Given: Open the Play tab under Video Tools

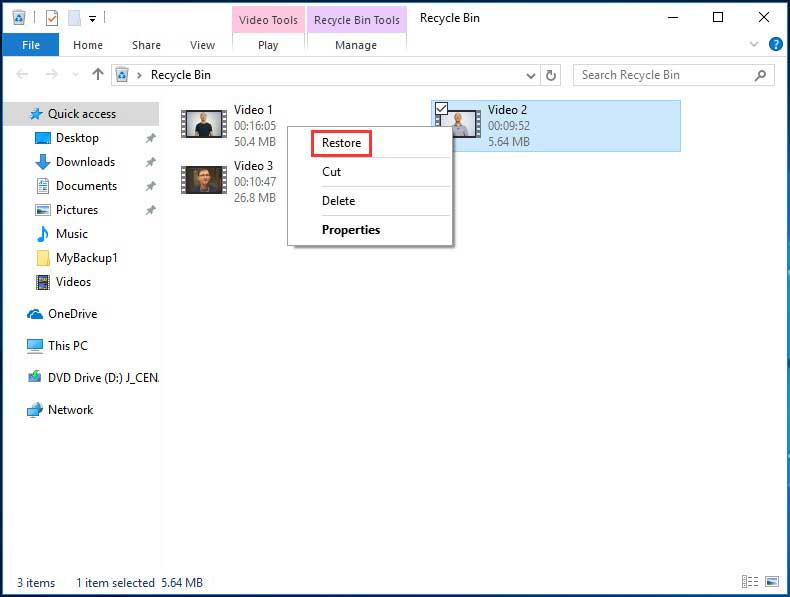Looking at the screenshot, I should pos(268,45).
